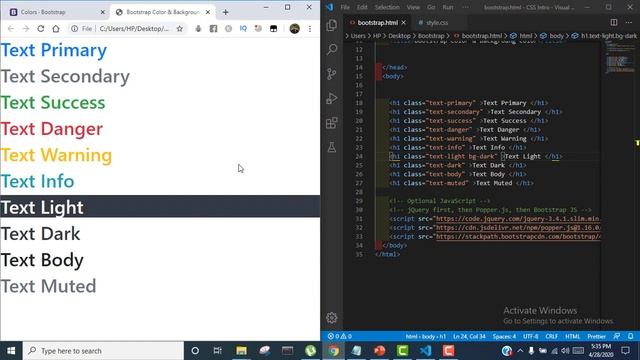Open the Edit menu in VS Code
This screenshot has height=360, width=640.
click(362, 7)
